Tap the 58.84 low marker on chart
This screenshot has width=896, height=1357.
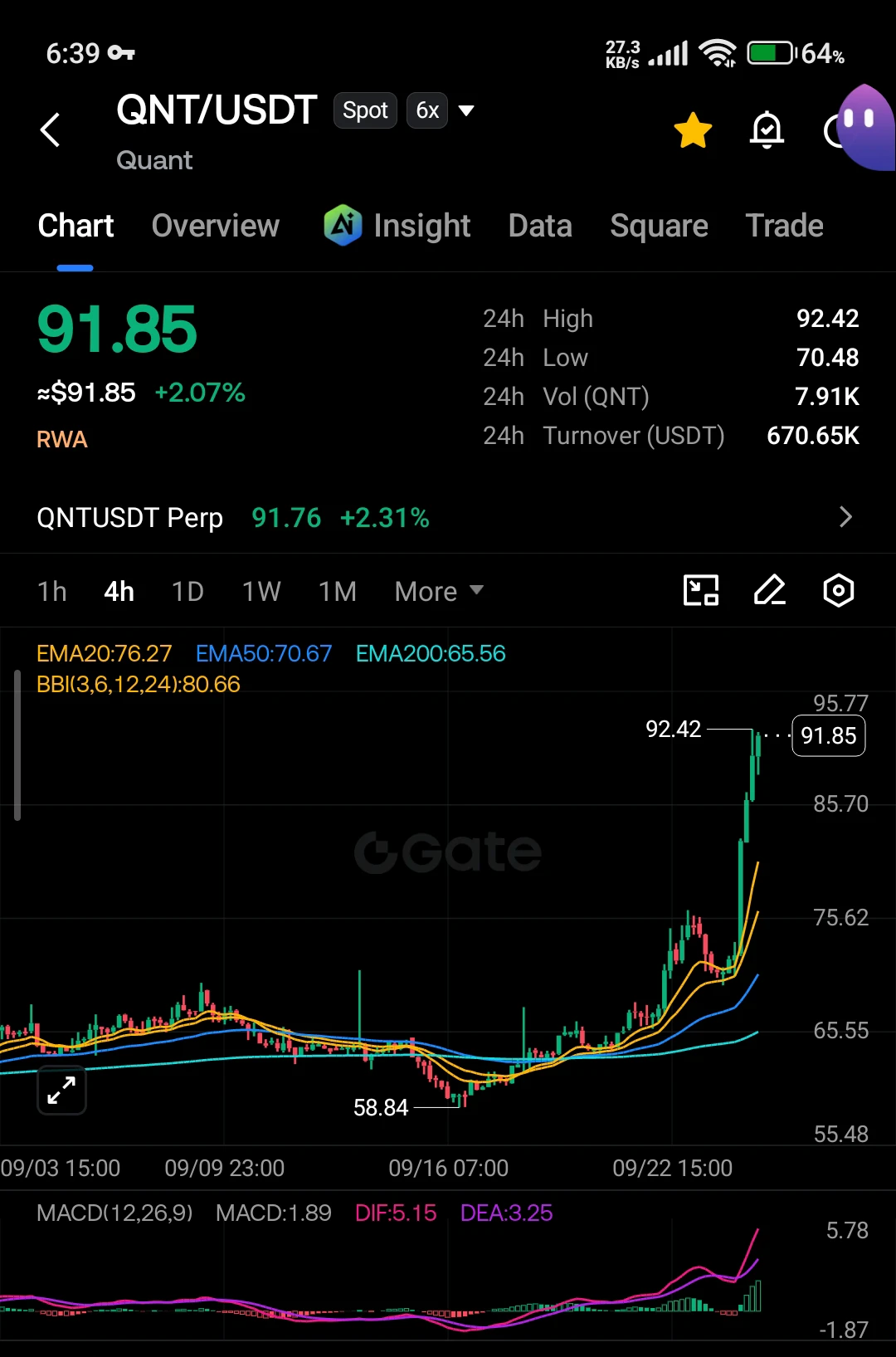[381, 1107]
